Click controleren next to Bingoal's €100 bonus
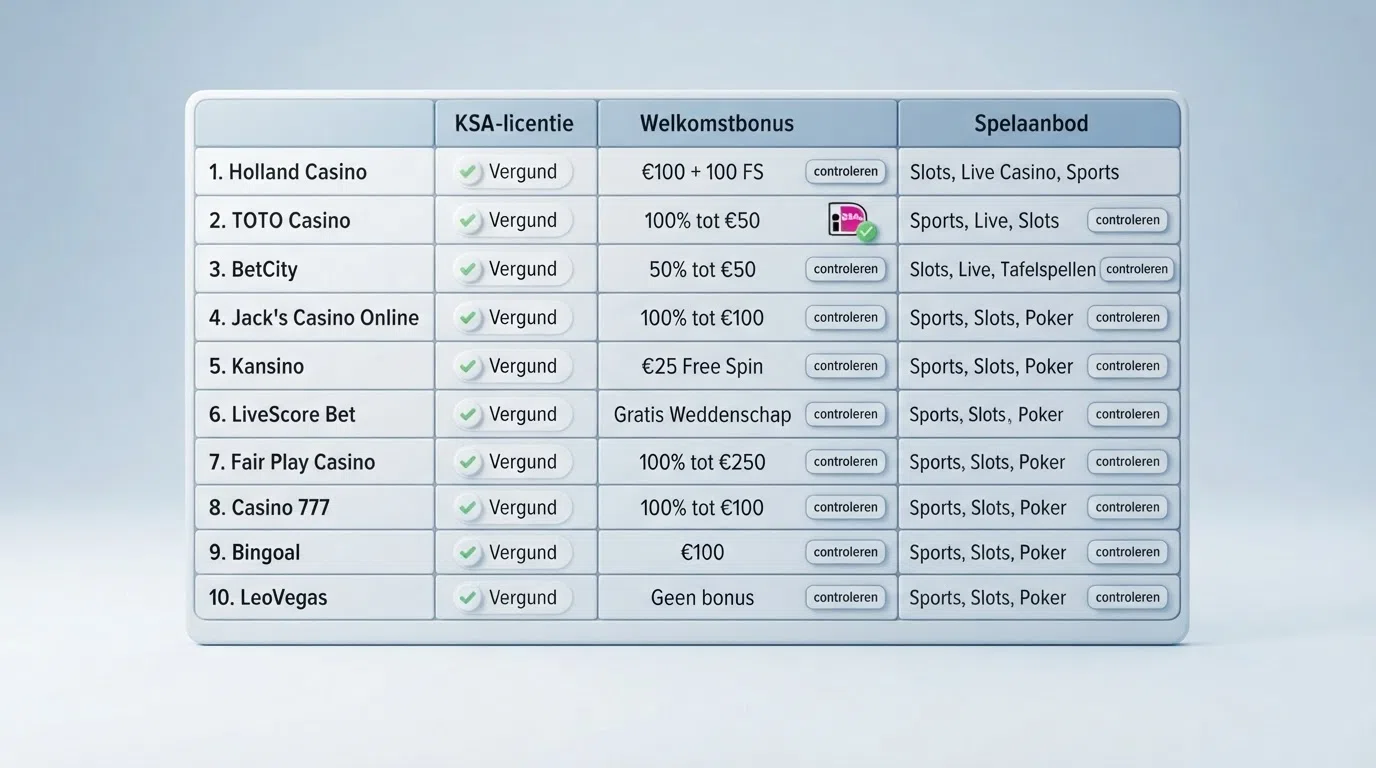1376x768 pixels. point(846,552)
